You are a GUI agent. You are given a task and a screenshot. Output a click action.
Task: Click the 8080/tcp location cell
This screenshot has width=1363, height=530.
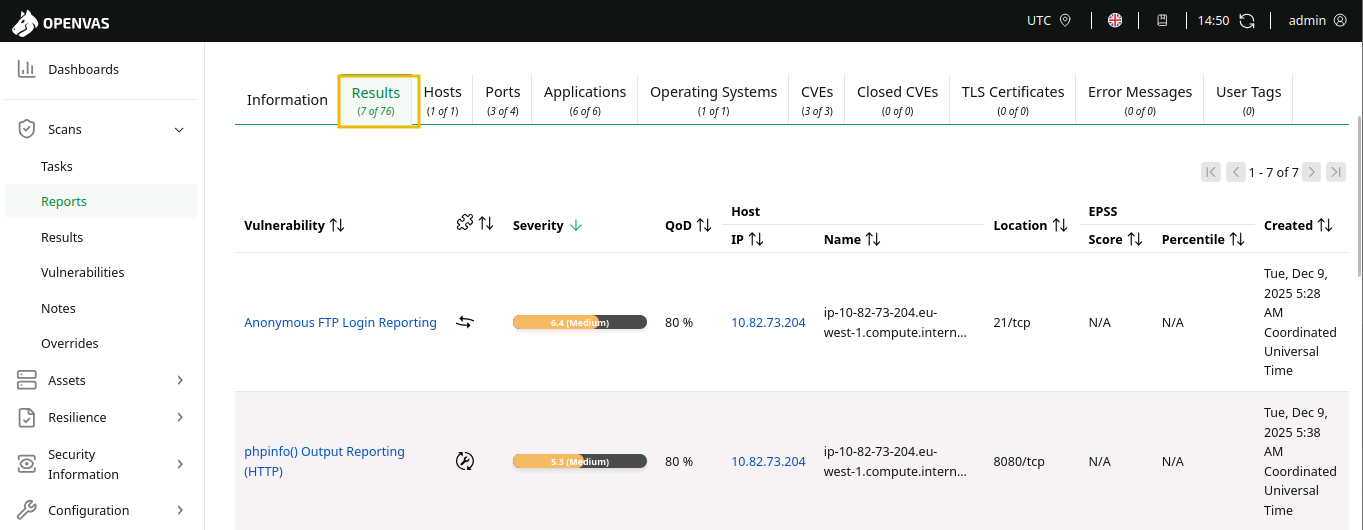click(1019, 461)
